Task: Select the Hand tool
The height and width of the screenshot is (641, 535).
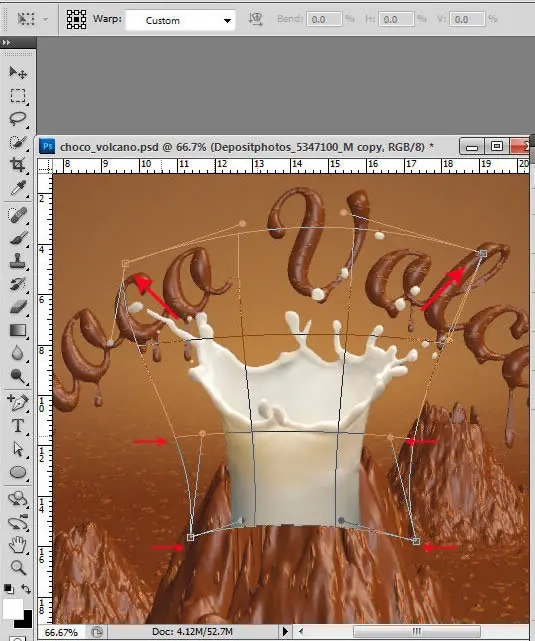Action: point(18,545)
